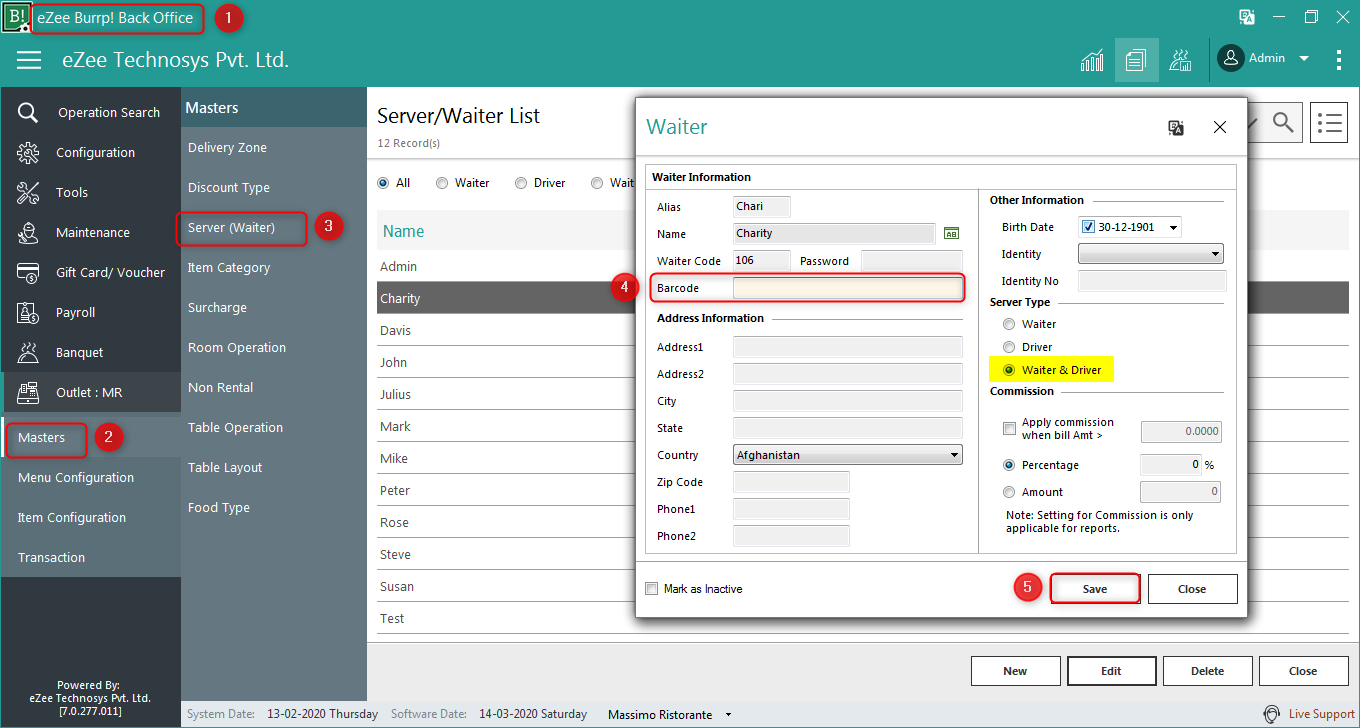
Task: Click the search magnifier in Server list
Action: 1283,122
